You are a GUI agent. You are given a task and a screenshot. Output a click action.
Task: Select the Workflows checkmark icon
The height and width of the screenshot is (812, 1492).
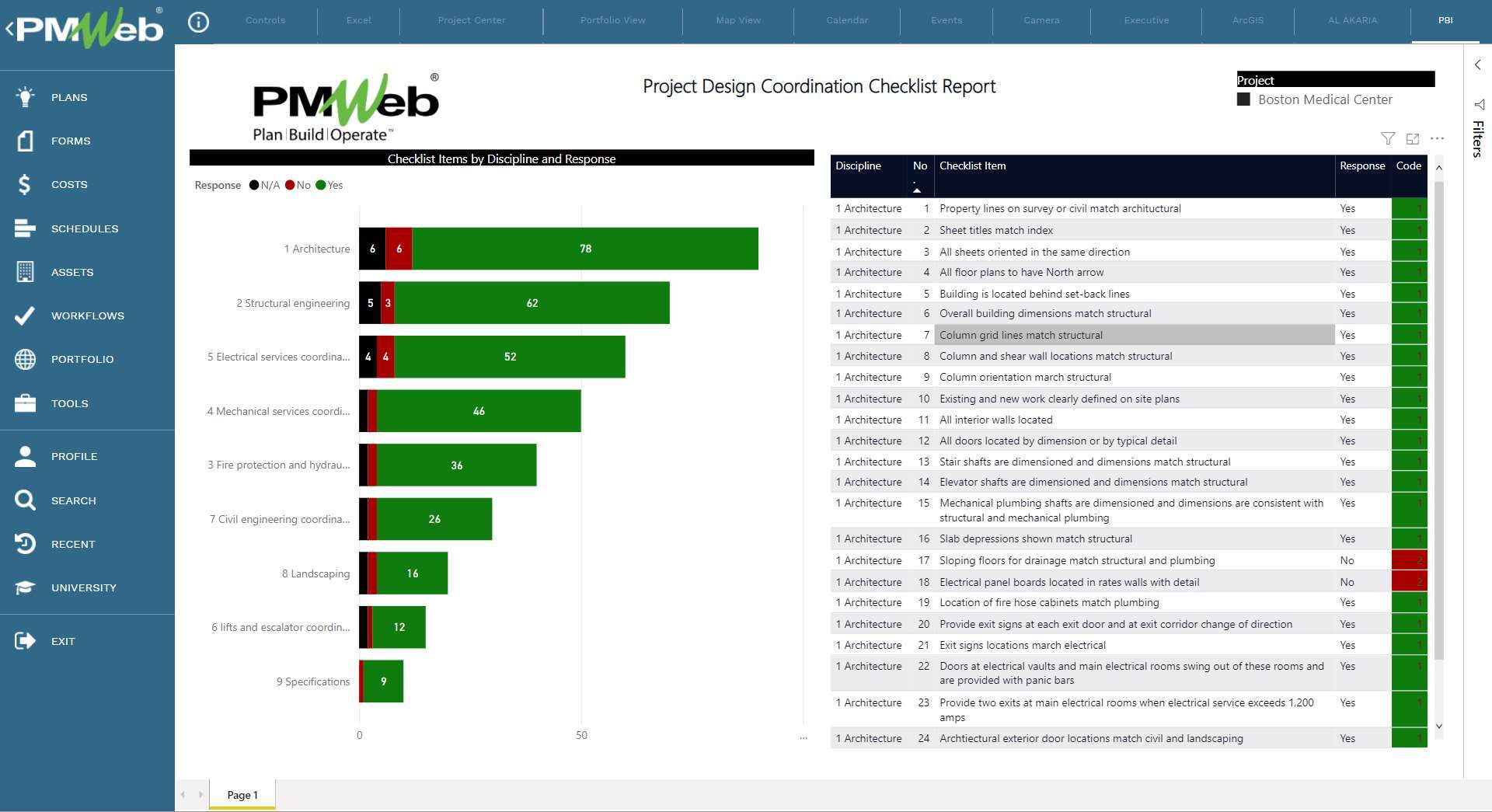tap(24, 315)
